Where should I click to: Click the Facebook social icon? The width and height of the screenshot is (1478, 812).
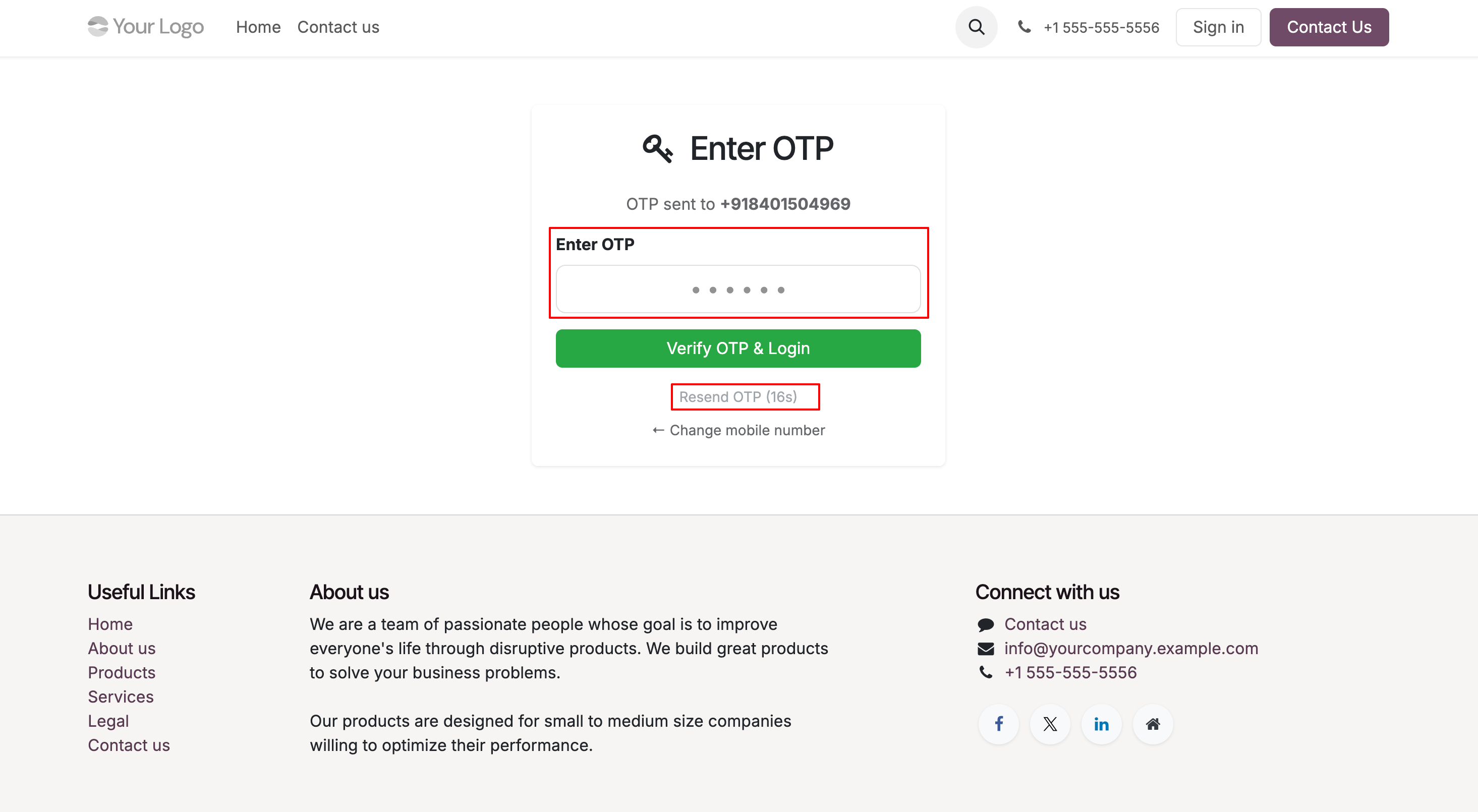coord(998,724)
